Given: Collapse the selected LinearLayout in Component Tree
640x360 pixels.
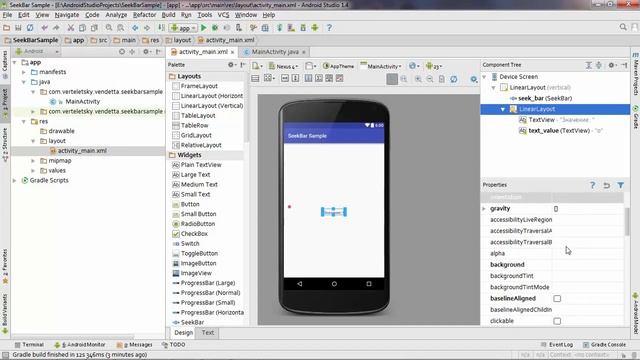Looking at the screenshot, I should tap(503, 109).
